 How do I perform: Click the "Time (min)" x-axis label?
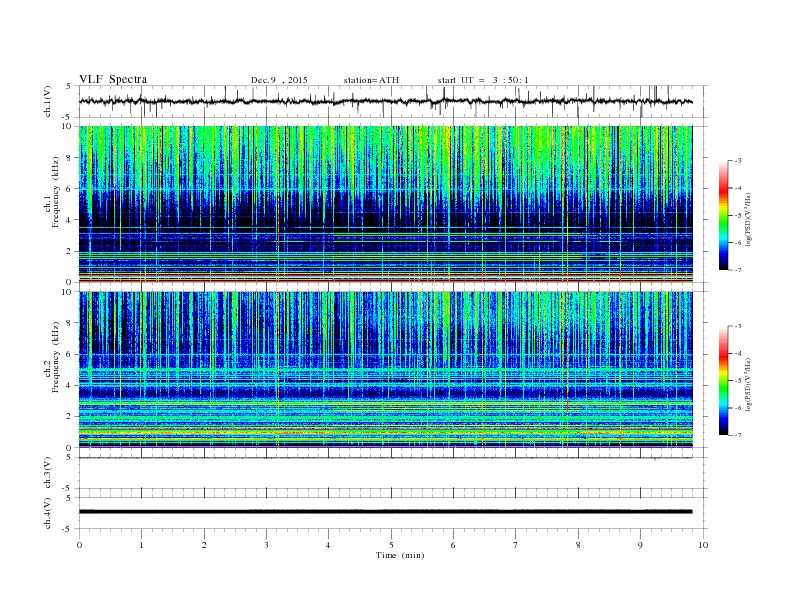point(400,555)
